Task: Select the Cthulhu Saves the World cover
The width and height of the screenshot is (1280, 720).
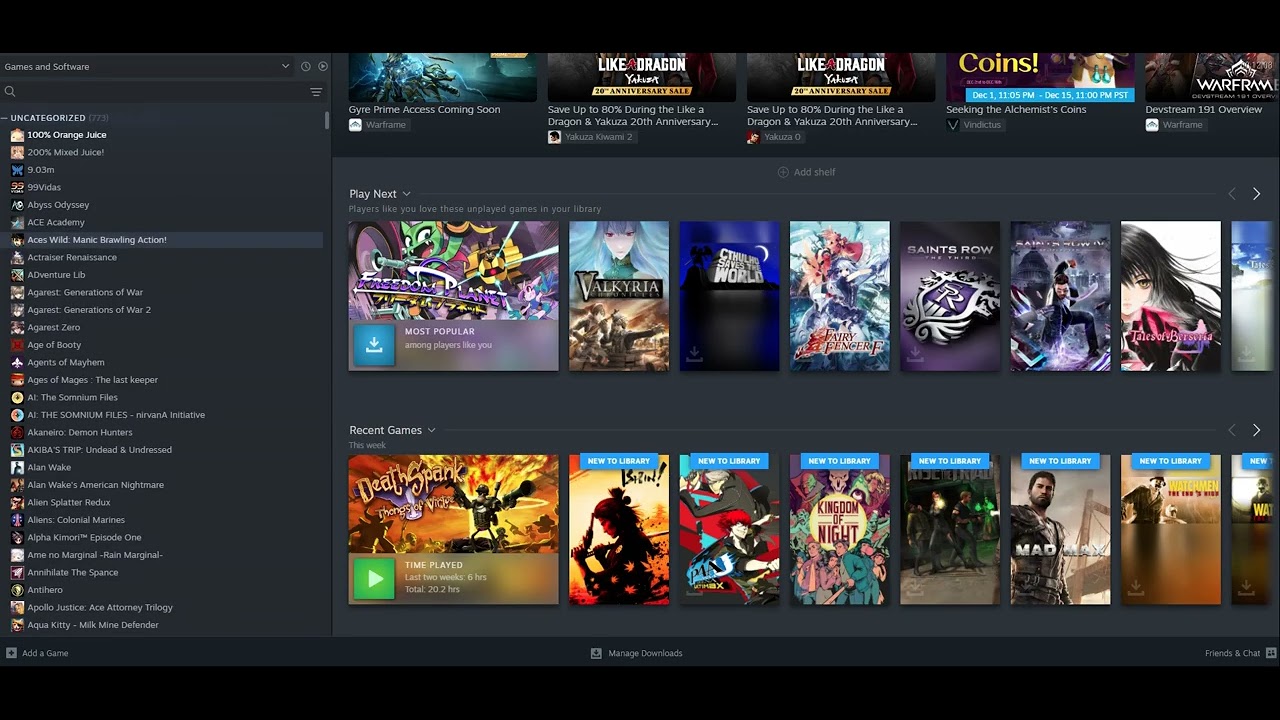Action: (729, 296)
